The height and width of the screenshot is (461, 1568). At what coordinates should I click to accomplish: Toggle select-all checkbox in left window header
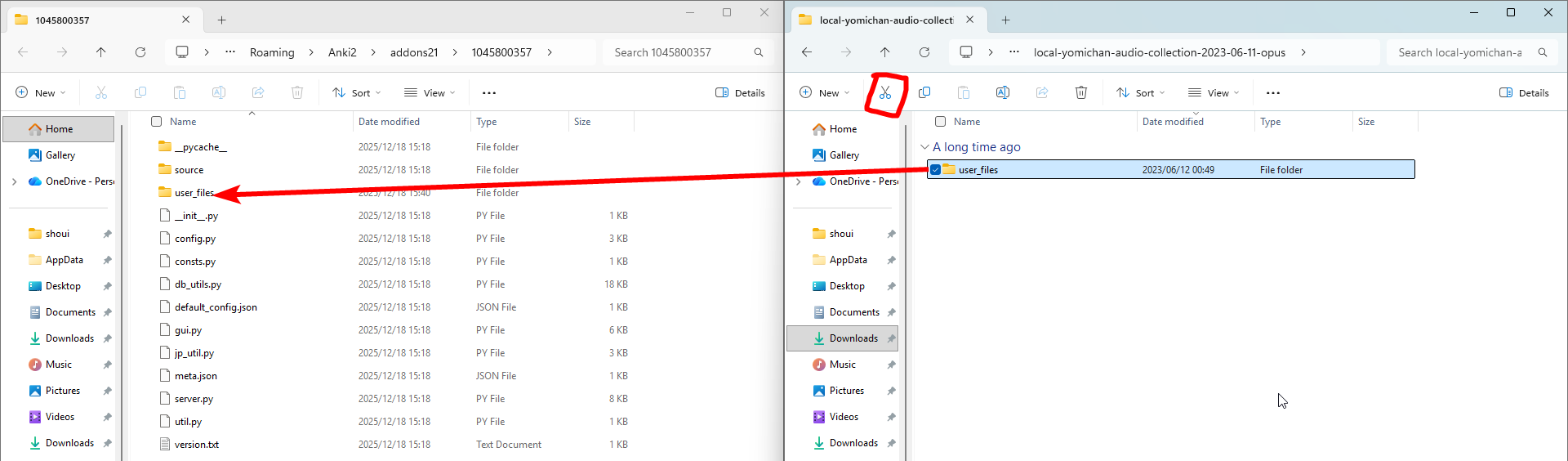tap(157, 122)
